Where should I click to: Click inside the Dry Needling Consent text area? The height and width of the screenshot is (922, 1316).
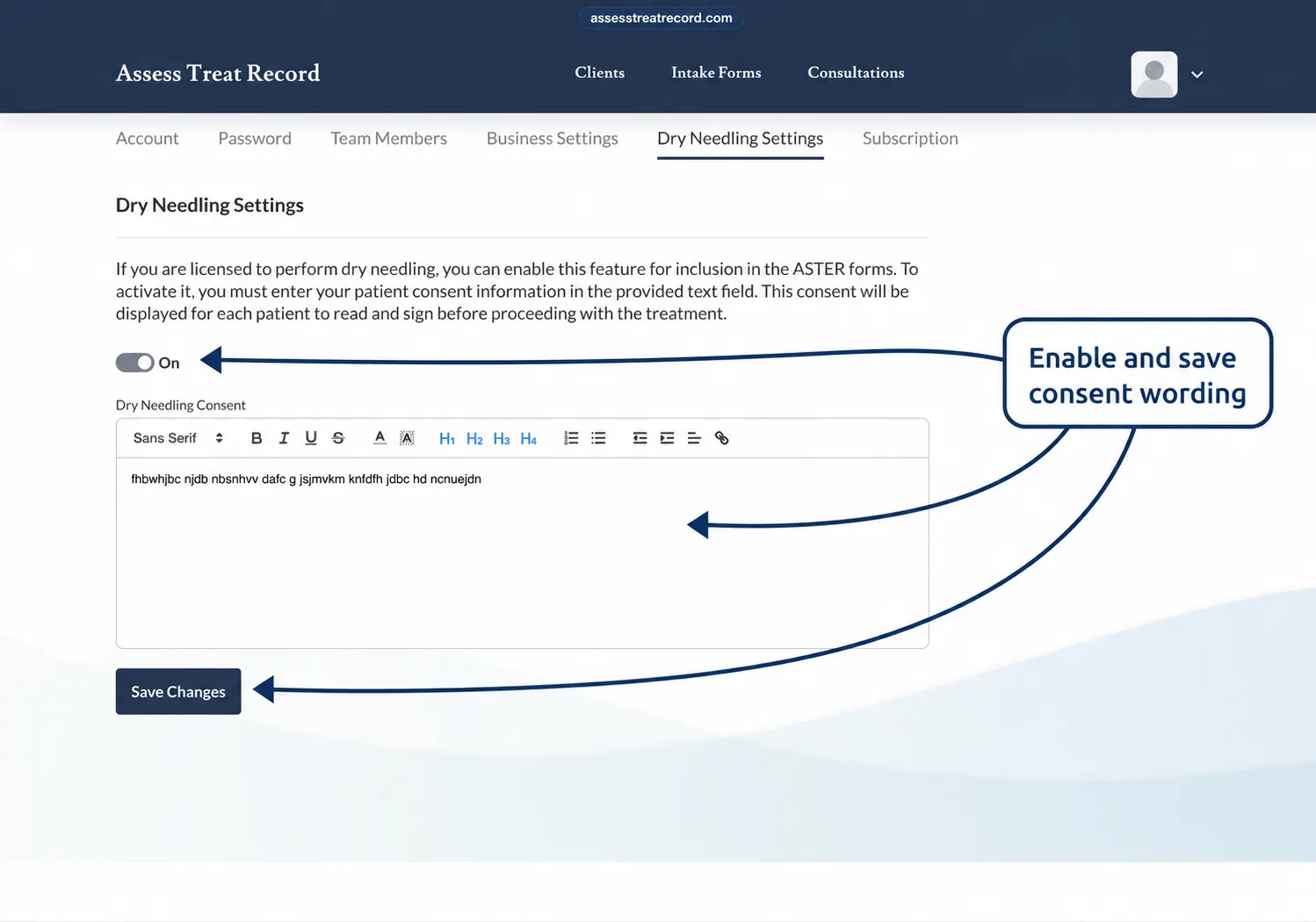pos(522,552)
